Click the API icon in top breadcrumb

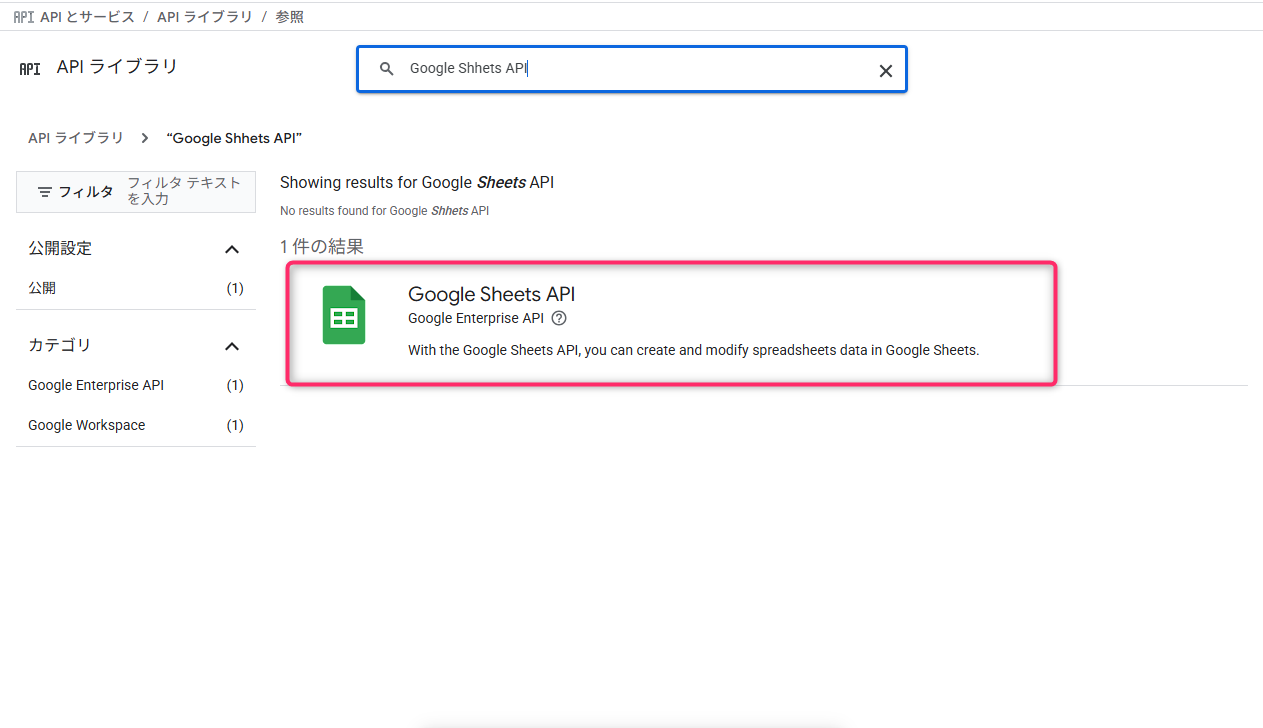click(24, 17)
